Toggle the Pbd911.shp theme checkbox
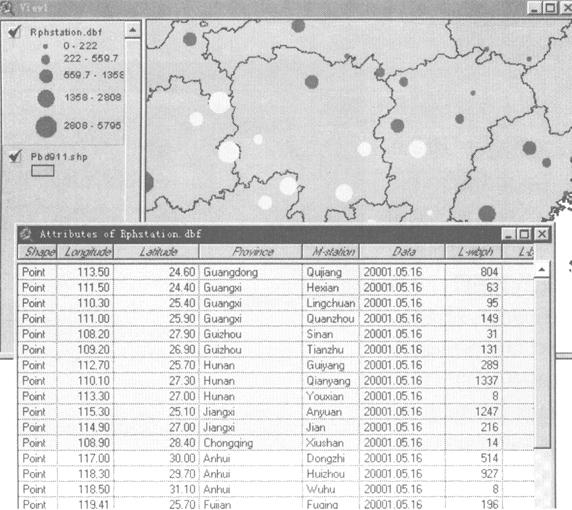Image resolution: width=572 pixels, height=510 pixels. 15,157
